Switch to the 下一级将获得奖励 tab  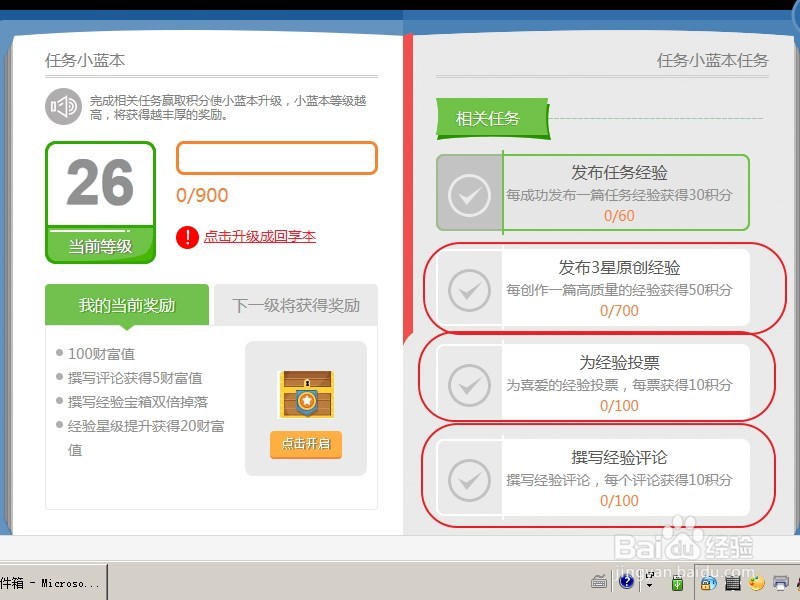click(295, 305)
